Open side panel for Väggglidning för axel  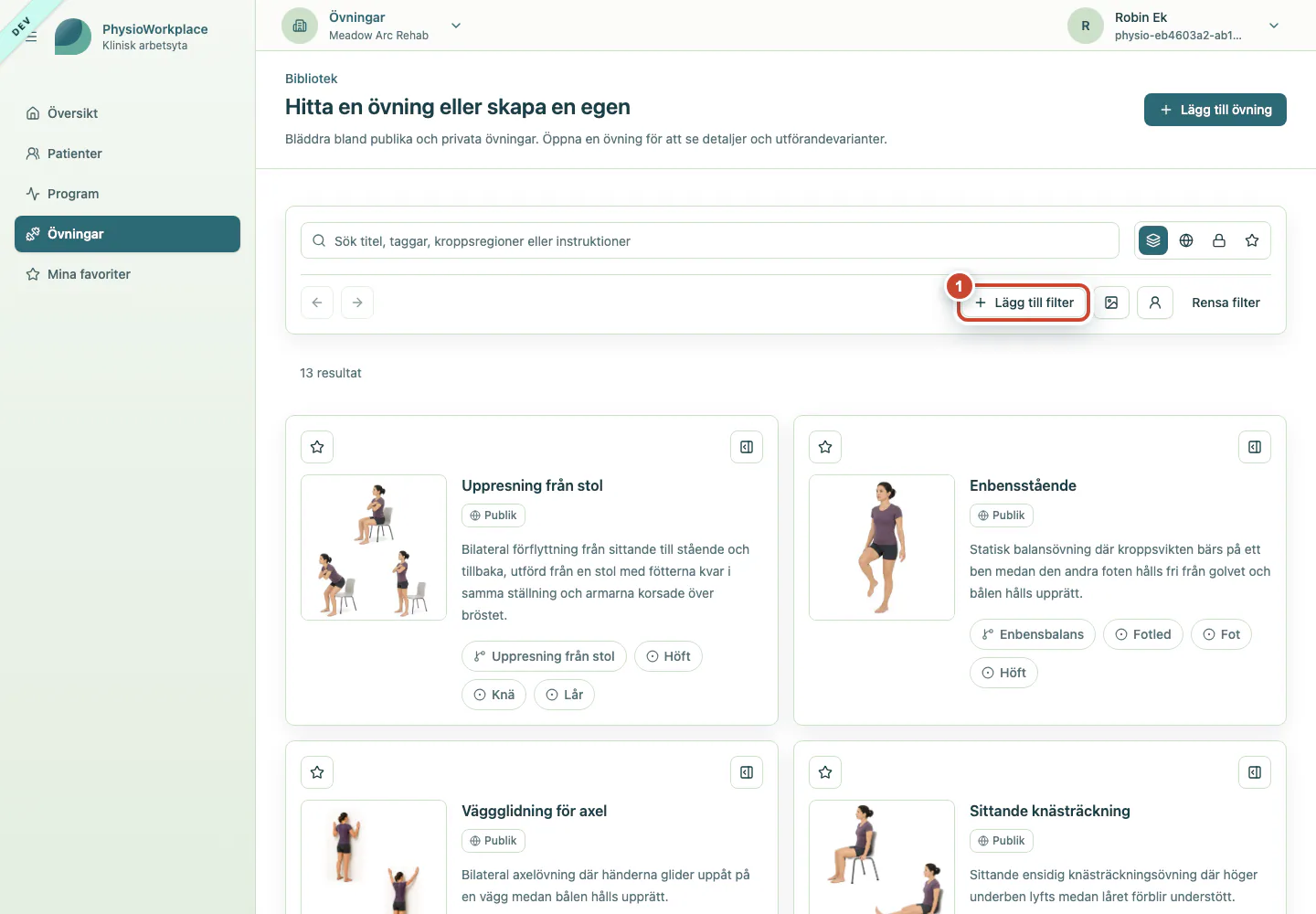(747, 772)
